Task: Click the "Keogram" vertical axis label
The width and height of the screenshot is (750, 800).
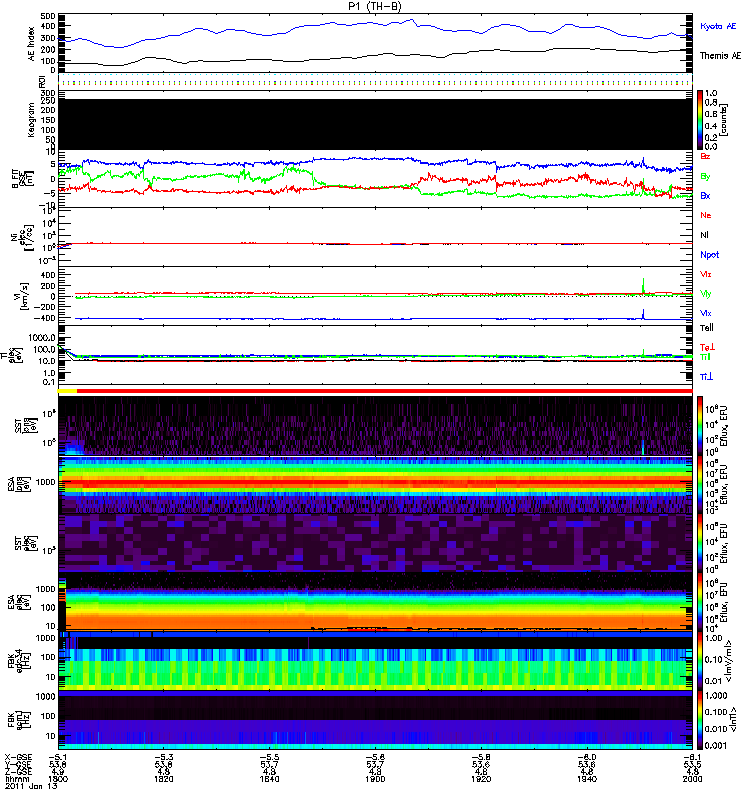Action: pyautogui.click(x=31, y=119)
